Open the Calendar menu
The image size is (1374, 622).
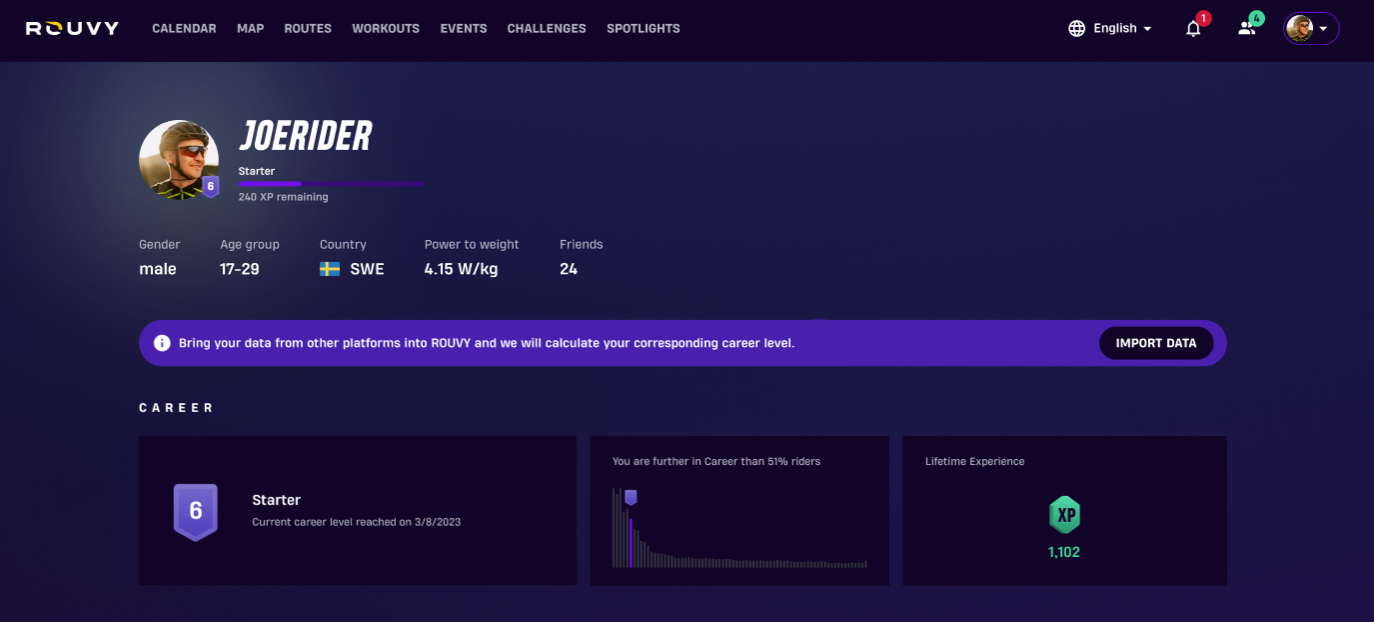pos(184,29)
